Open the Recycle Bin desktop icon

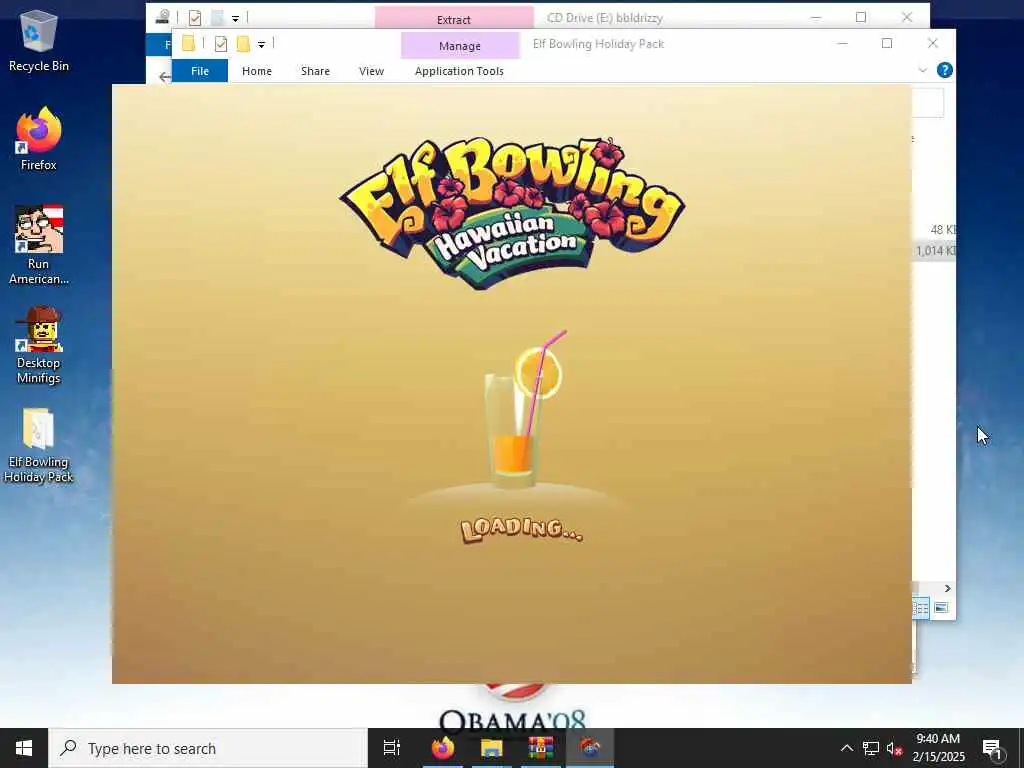pos(39,40)
